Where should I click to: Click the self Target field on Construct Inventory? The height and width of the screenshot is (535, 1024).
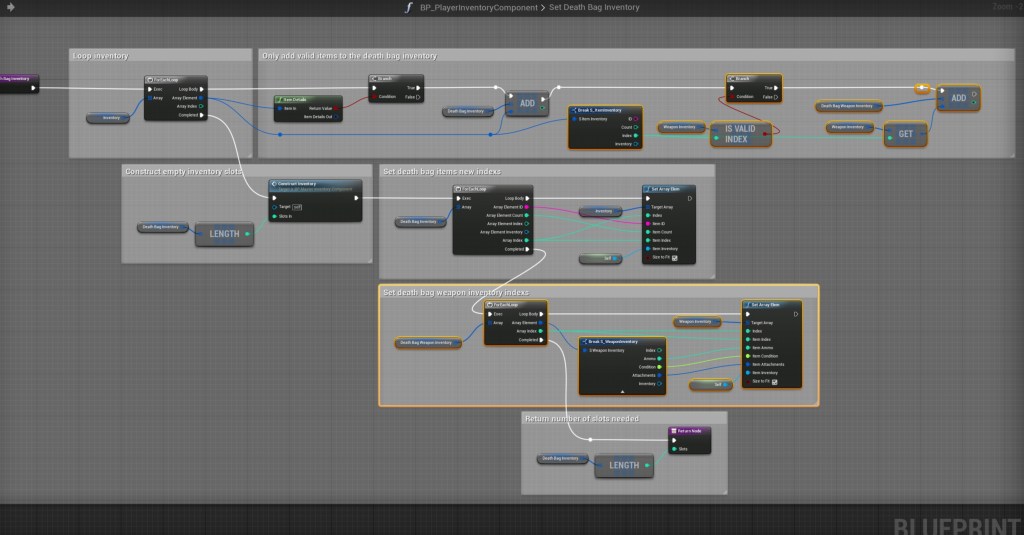297,206
